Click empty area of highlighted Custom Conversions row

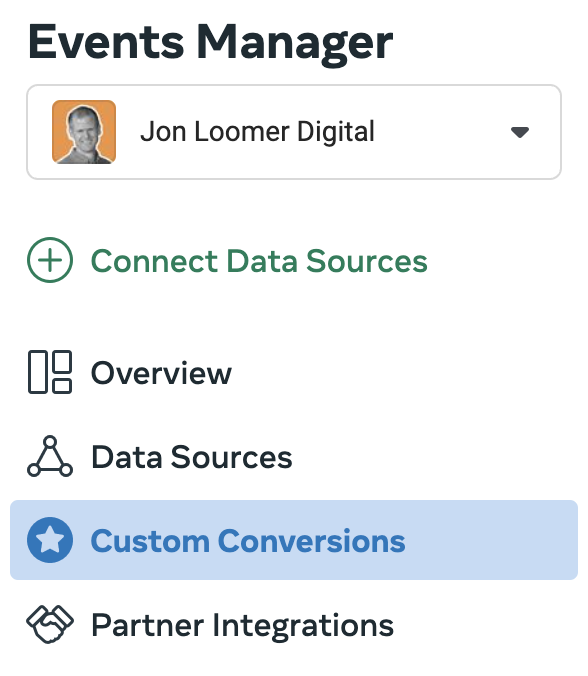491,540
